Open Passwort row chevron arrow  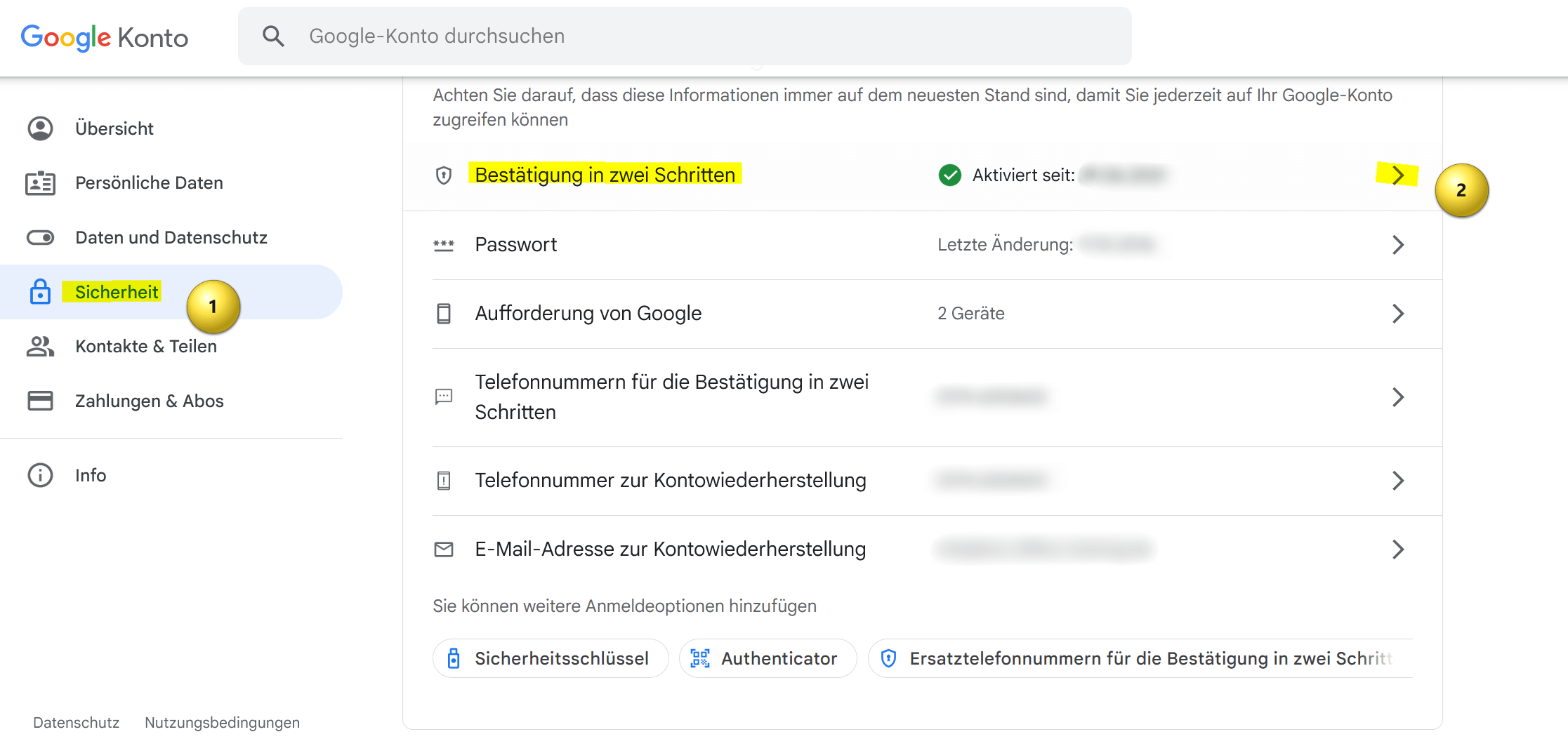1398,244
